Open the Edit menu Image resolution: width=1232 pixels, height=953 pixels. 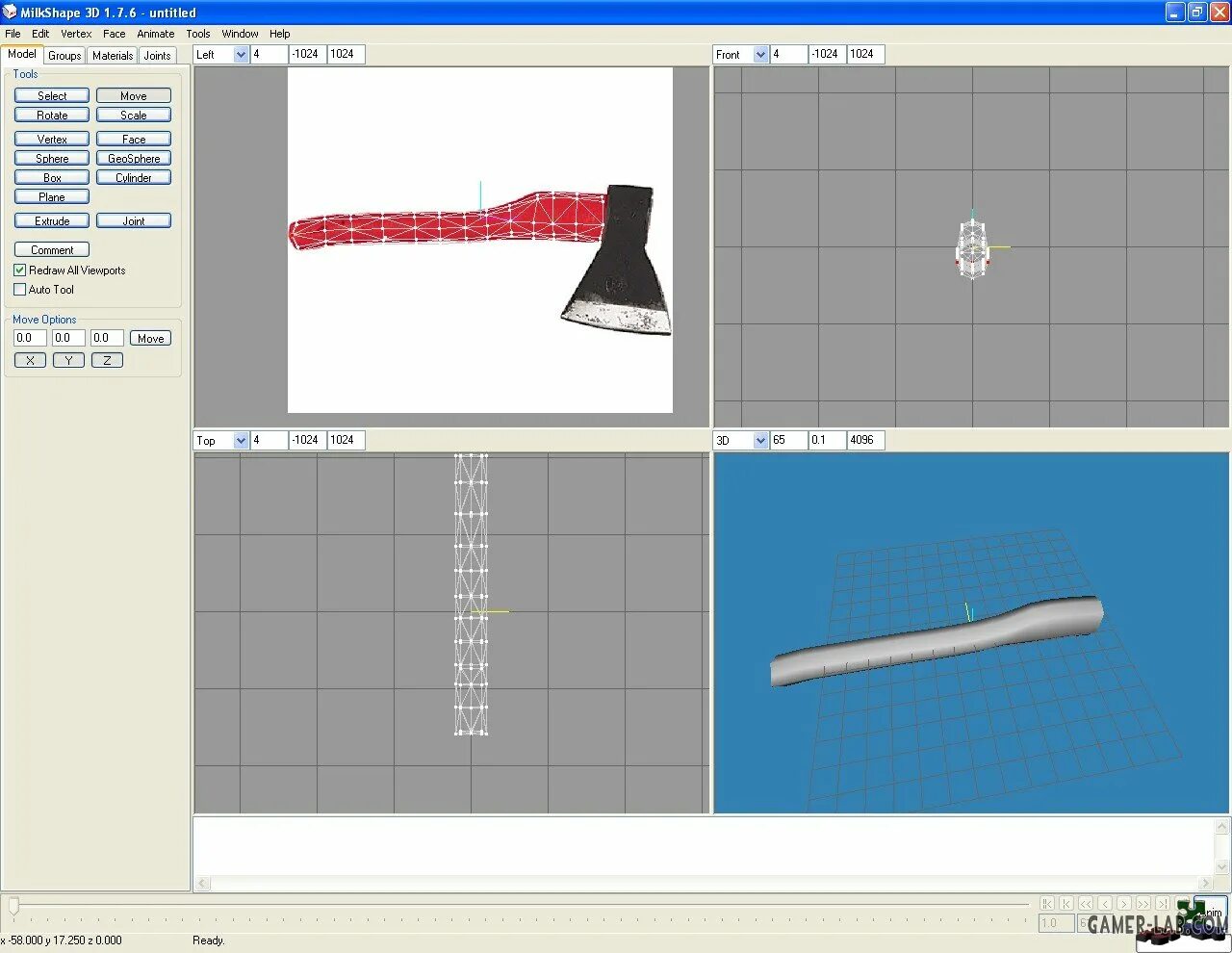click(x=40, y=33)
